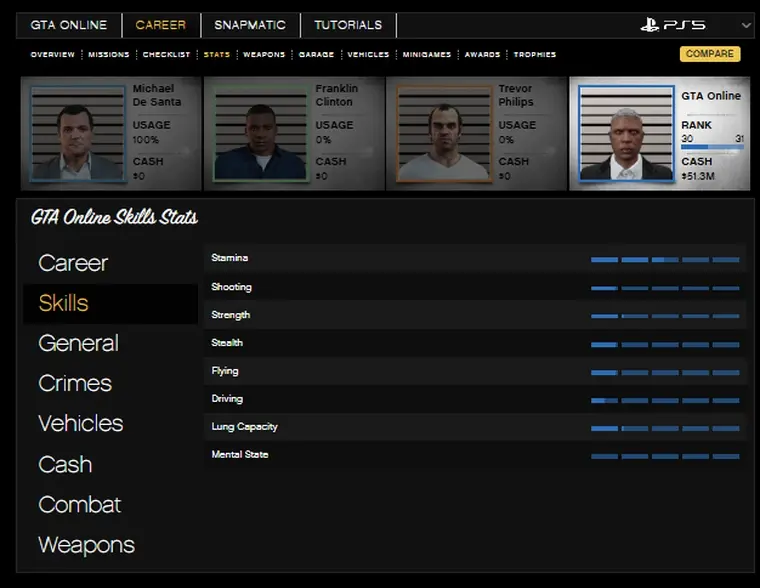
Task: Click the yellow COMPARE button
Action: click(710, 54)
